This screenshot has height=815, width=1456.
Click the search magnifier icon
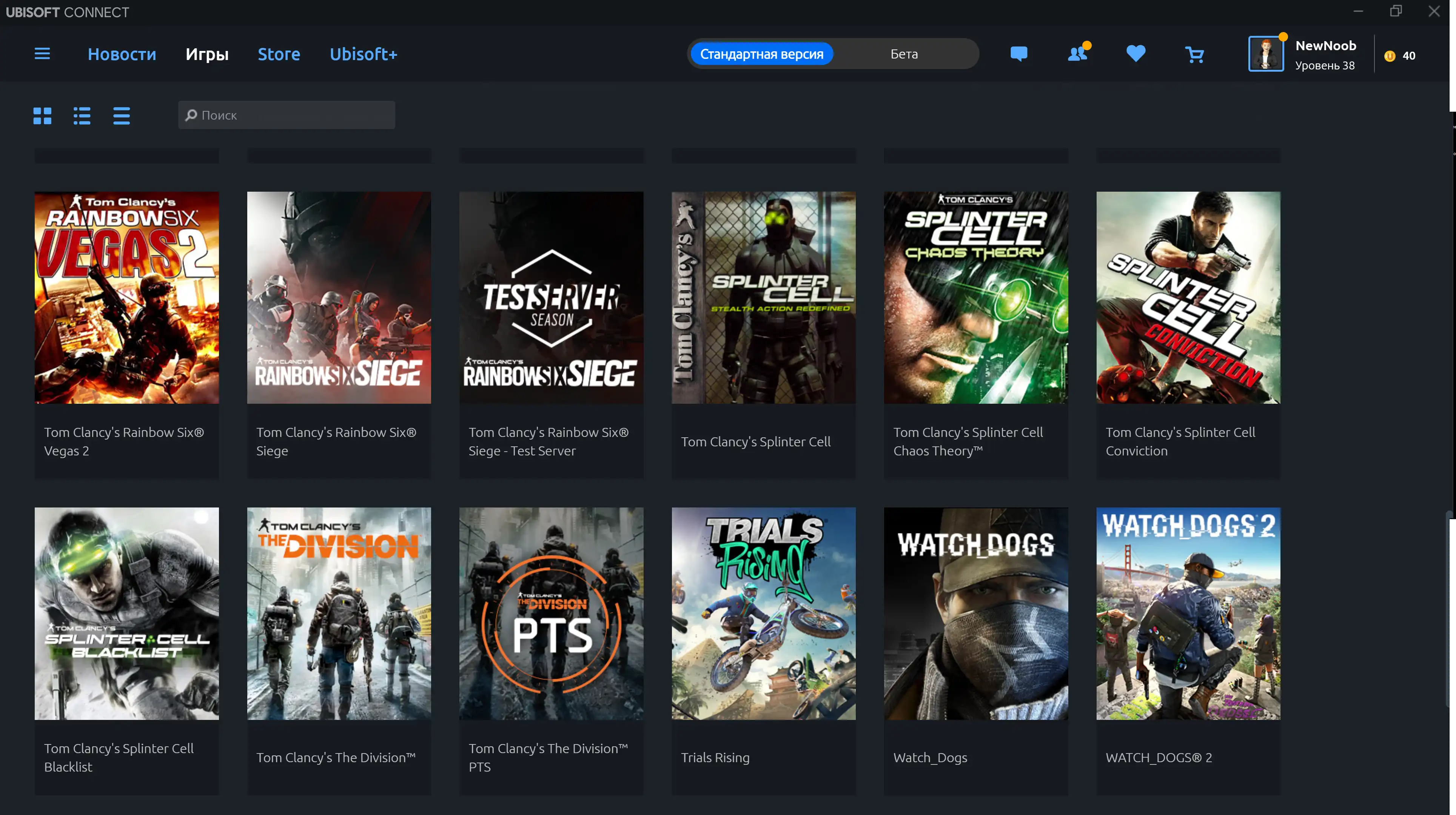click(x=191, y=115)
